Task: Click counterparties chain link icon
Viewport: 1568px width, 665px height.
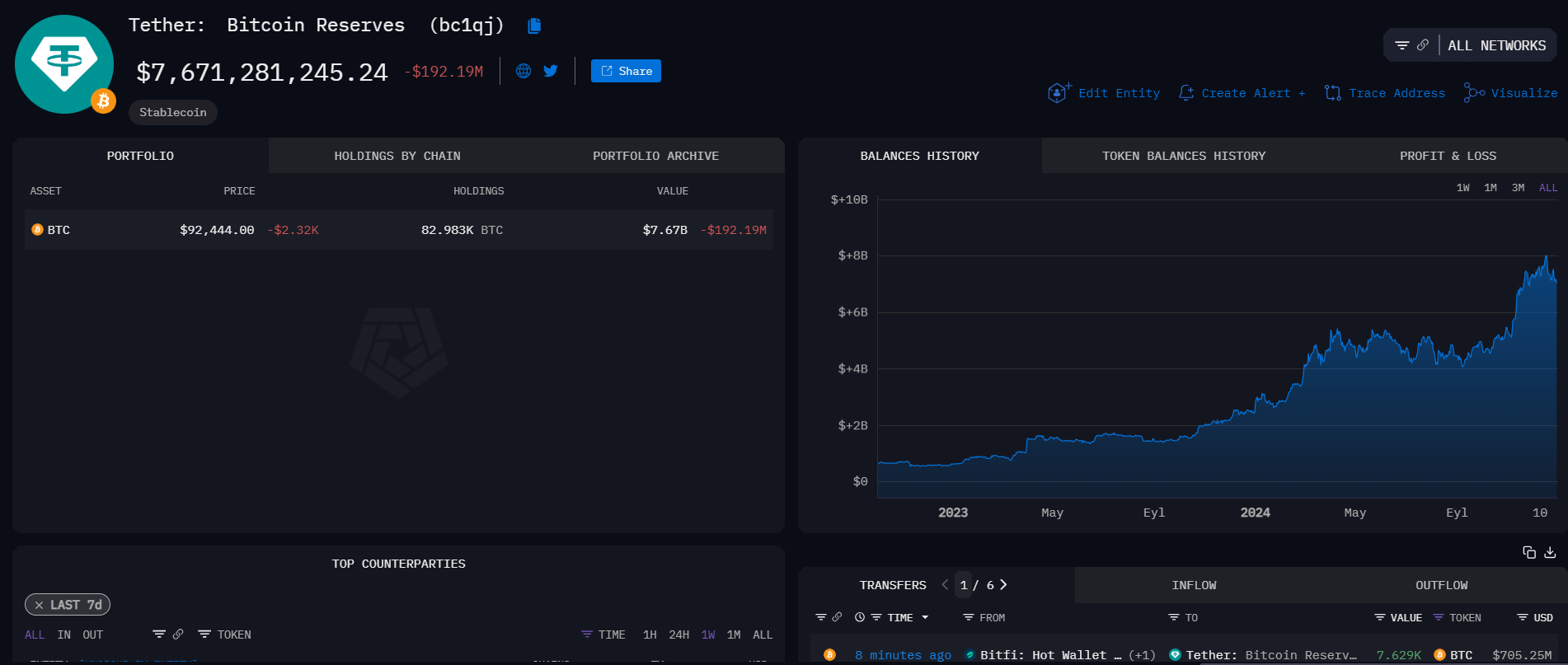Action: (x=178, y=634)
